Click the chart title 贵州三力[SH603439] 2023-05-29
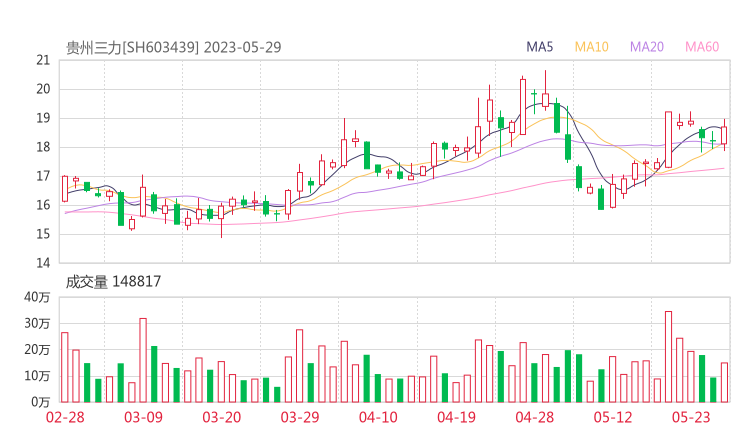The height and width of the screenshot is (440, 740). 173,47
